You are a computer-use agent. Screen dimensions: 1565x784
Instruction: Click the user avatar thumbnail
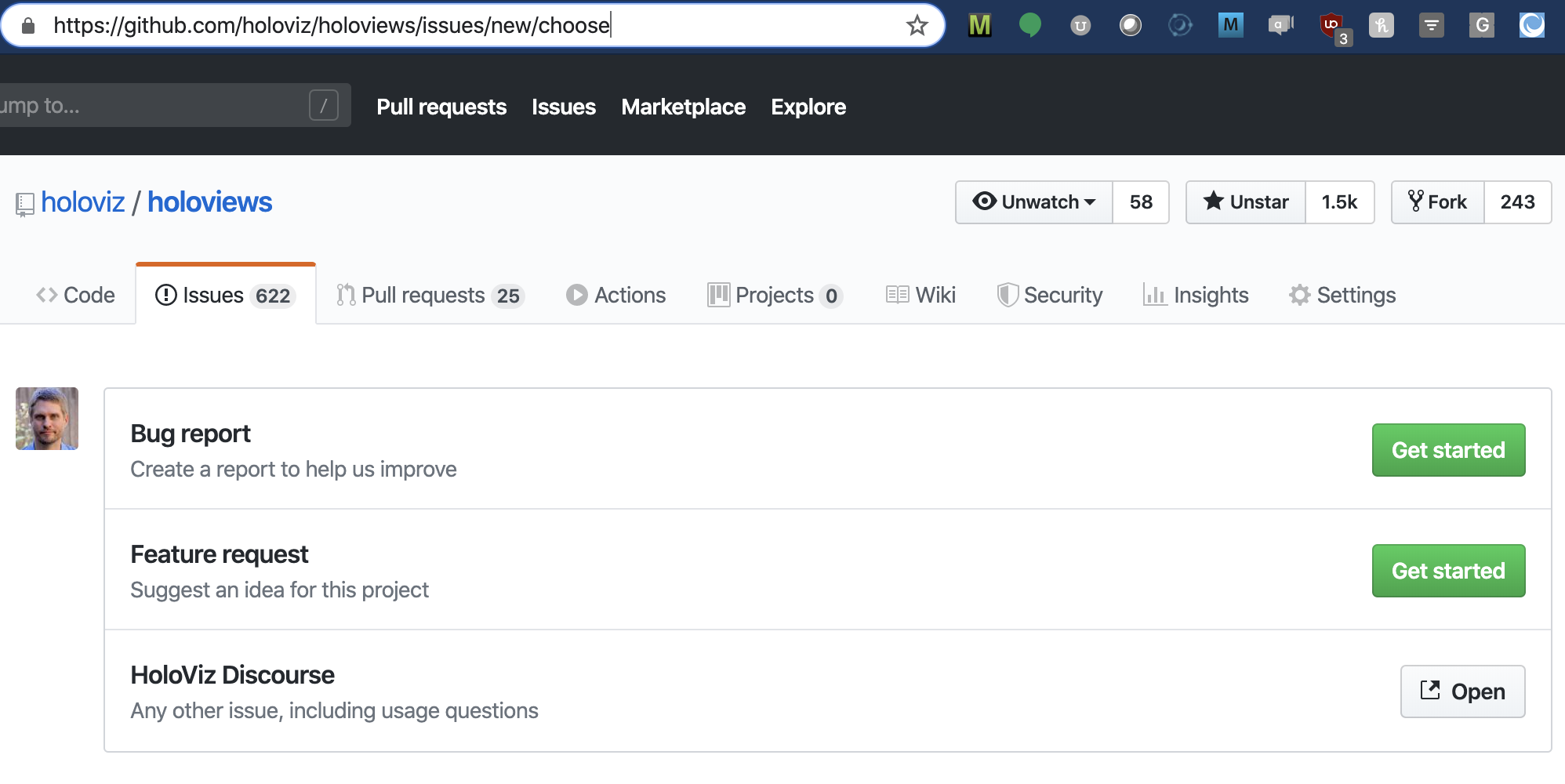(x=47, y=419)
